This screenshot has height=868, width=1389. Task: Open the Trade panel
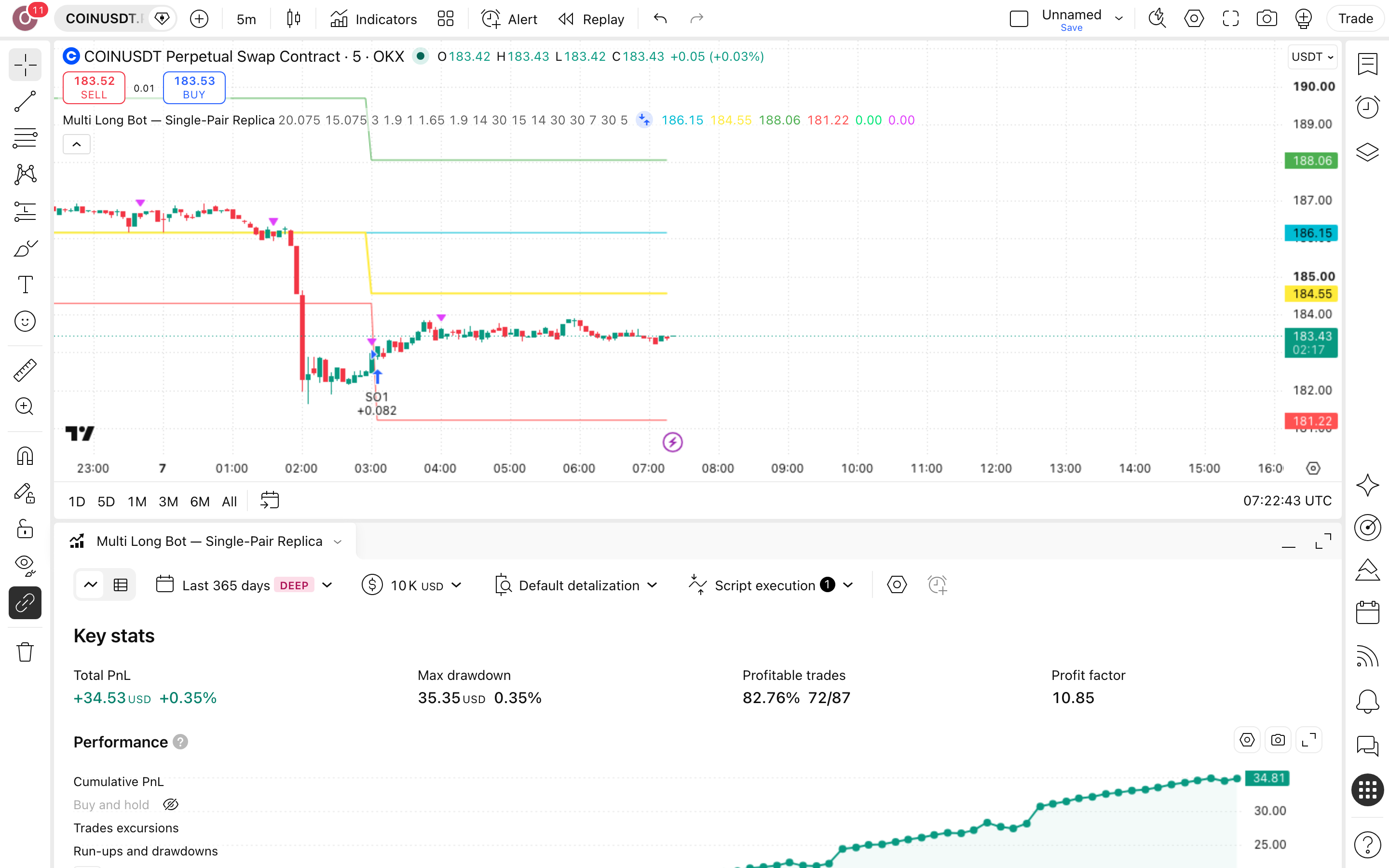click(x=1355, y=19)
